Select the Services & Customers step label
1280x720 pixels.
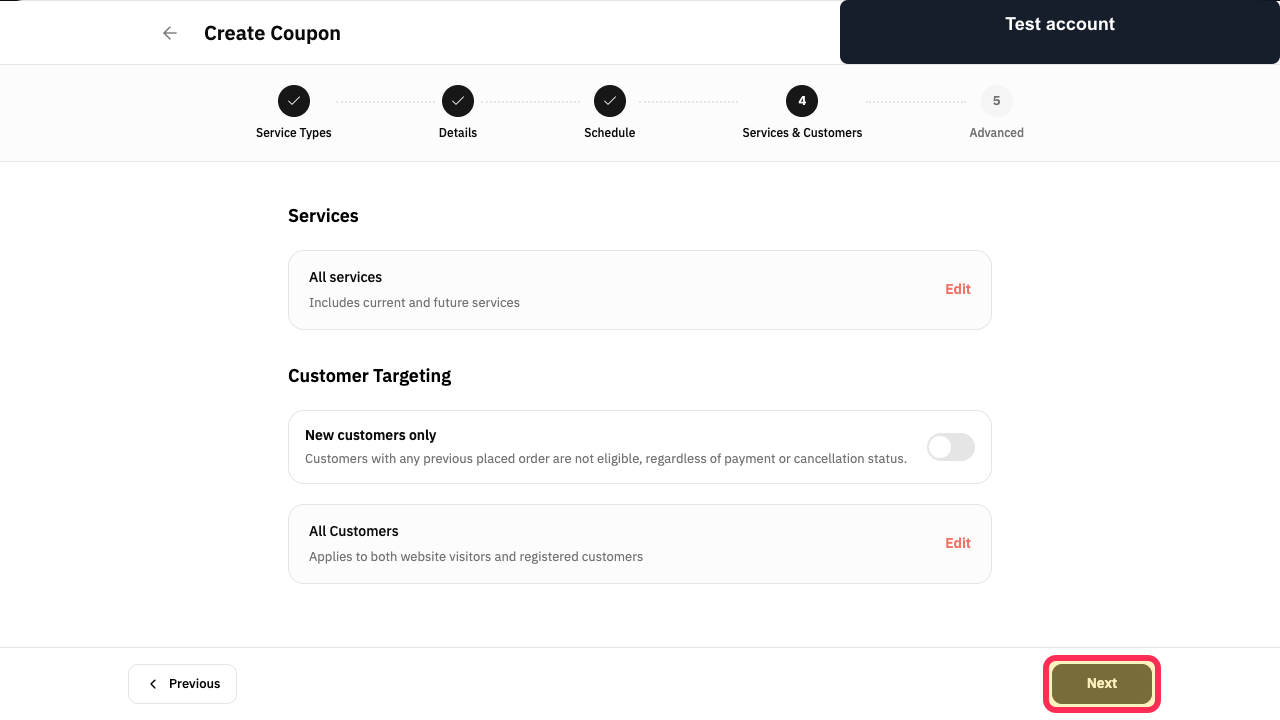click(802, 133)
